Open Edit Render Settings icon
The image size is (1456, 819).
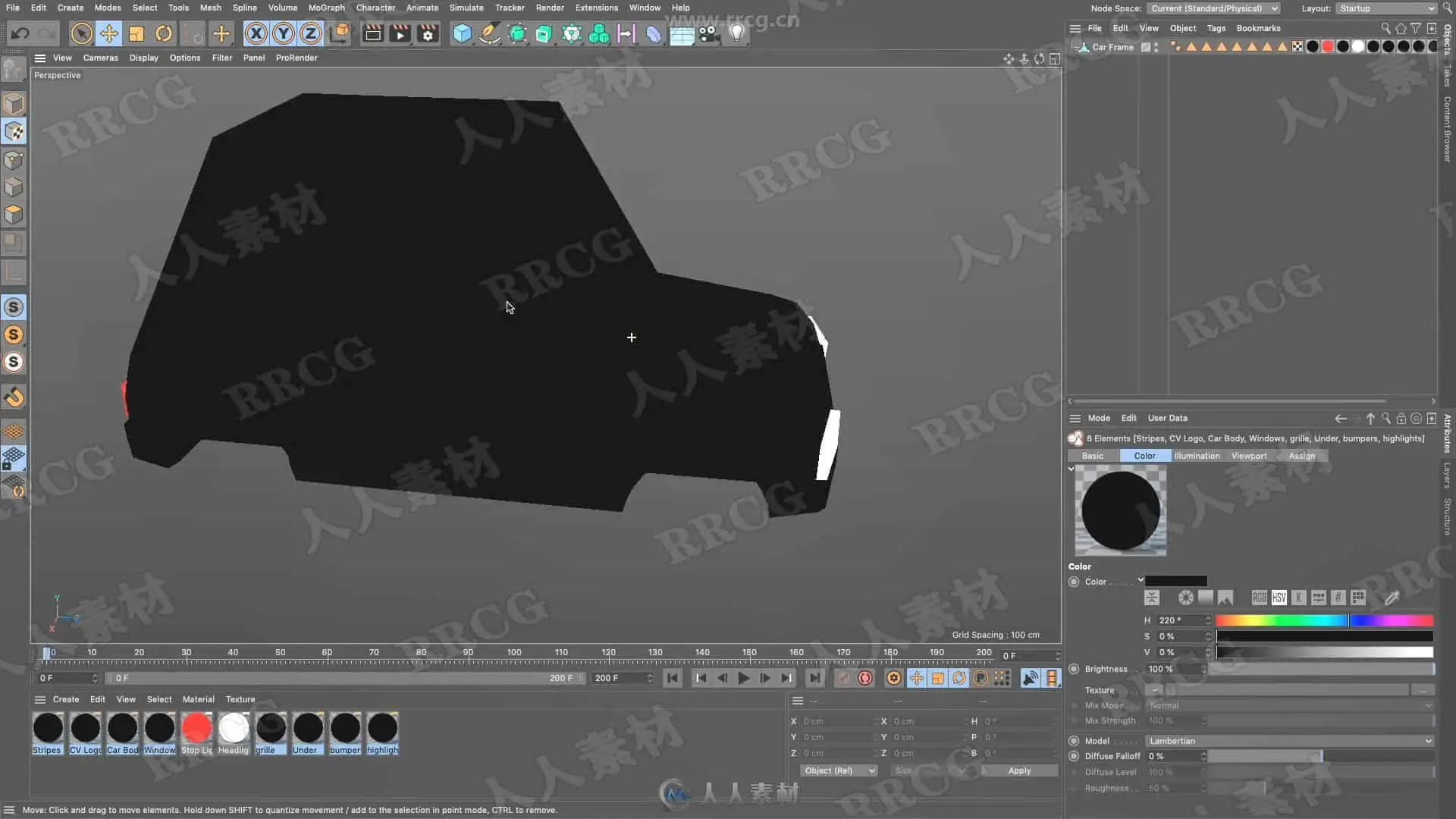(428, 33)
